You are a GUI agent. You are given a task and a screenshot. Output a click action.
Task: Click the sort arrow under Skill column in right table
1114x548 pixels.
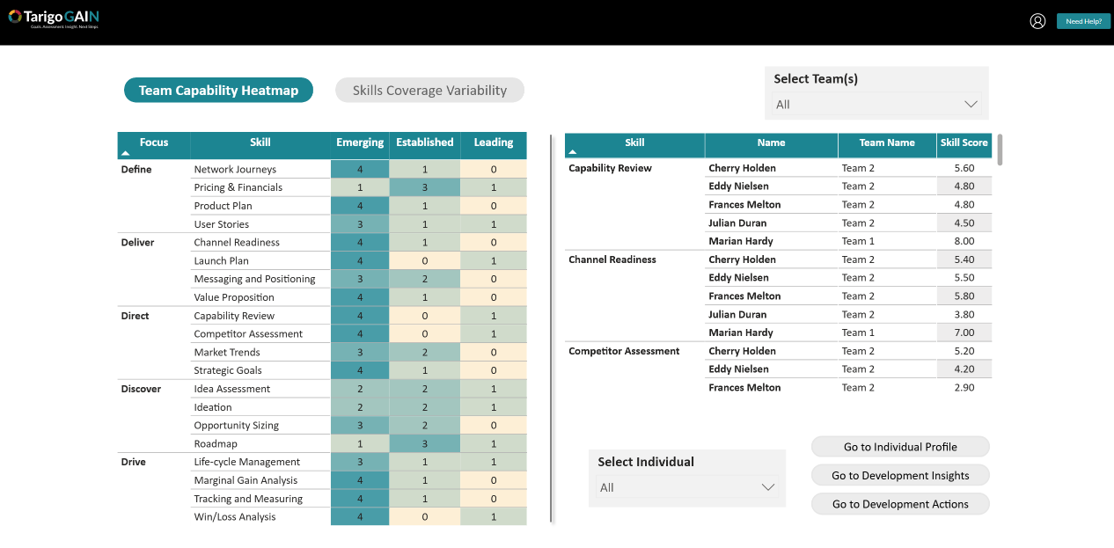(x=572, y=153)
